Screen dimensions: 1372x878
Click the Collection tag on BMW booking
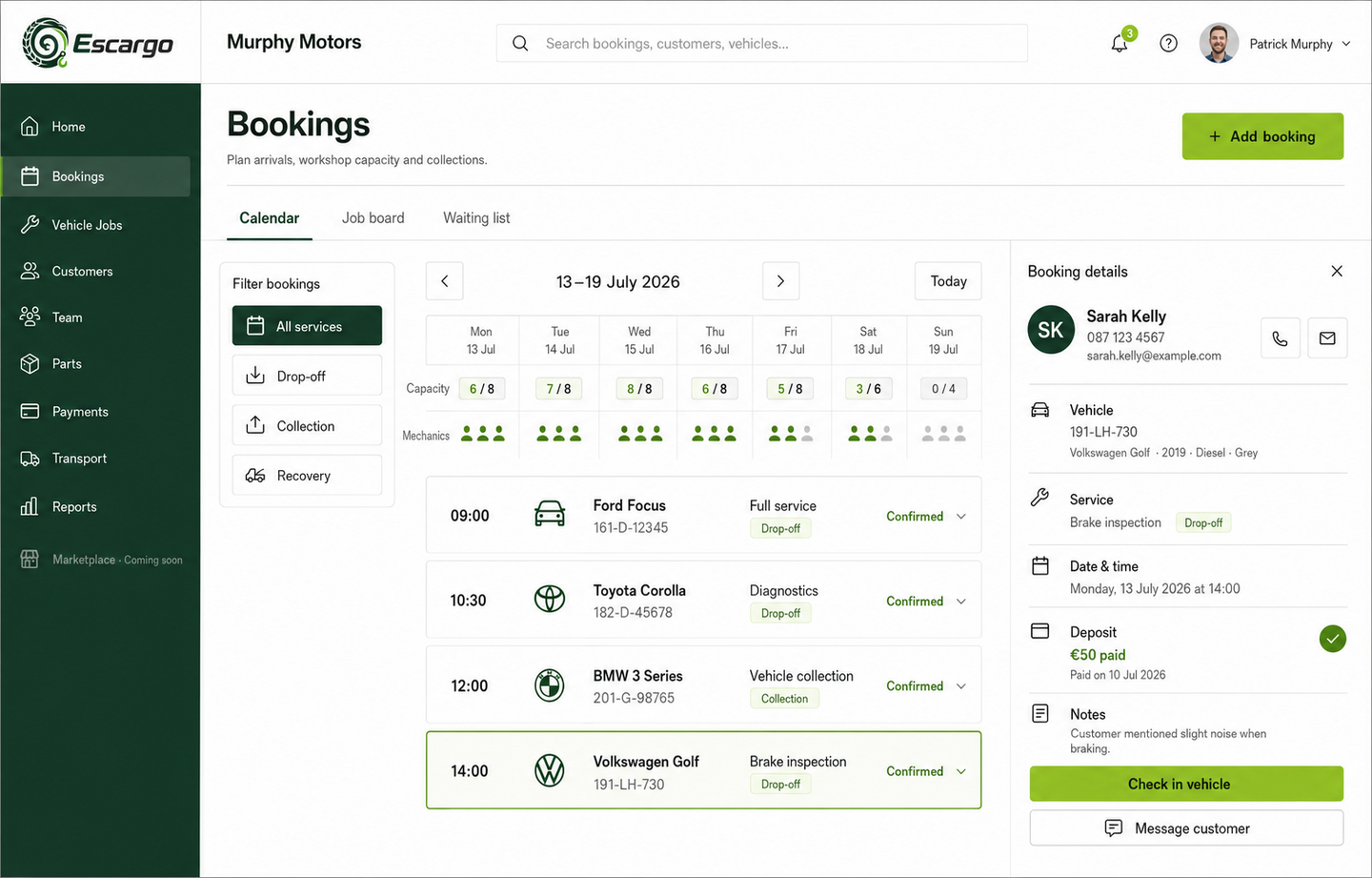click(x=784, y=699)
